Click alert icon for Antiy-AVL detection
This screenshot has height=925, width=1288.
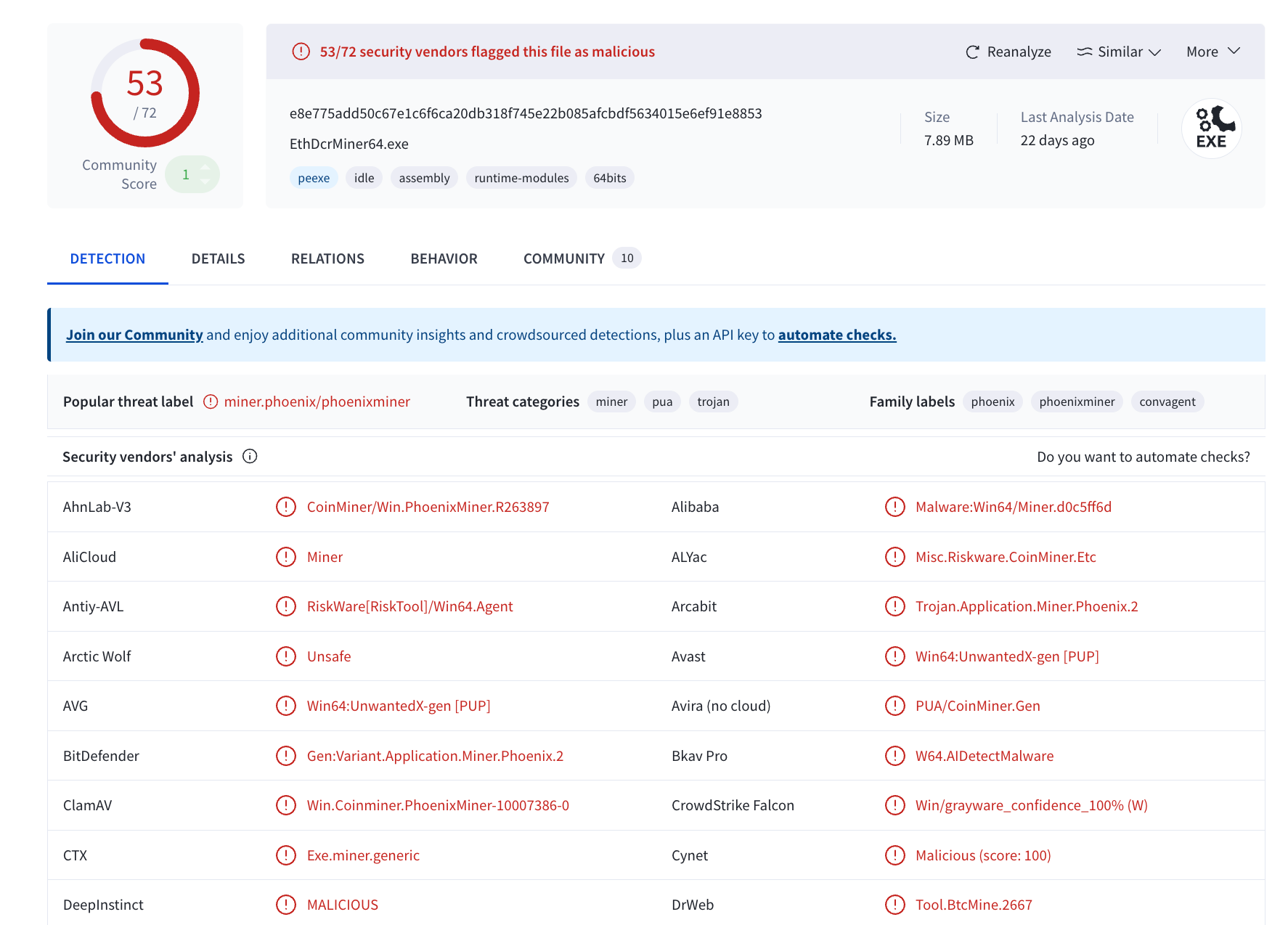(x=286, y=606)
